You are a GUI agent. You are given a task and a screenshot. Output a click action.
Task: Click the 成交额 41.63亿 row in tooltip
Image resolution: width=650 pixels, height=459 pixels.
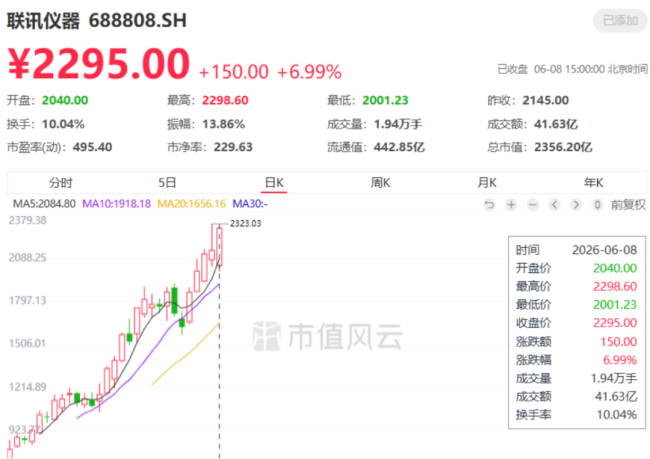(x=576, y=396)
